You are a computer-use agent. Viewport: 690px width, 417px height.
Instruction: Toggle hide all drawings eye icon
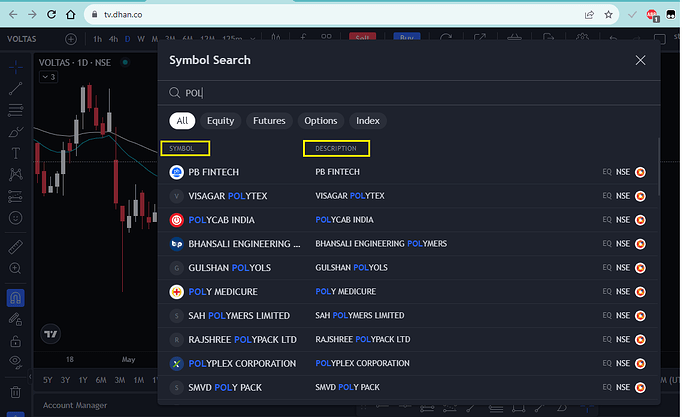[x=15, y=362]
